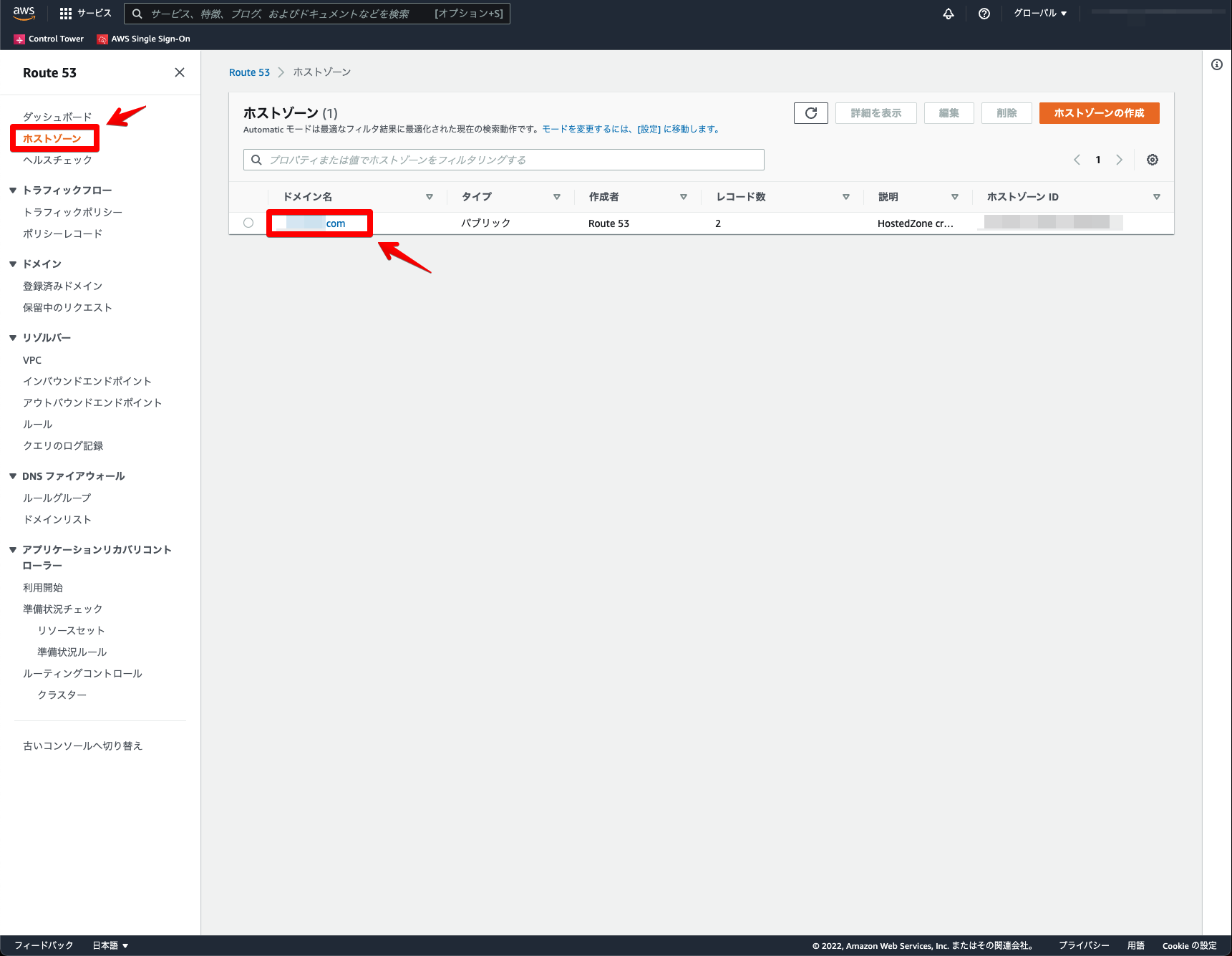The width and height of the screenshot is (1232, 956).
Task: Open 準備状況ルール page
Action: coord(72,652)
